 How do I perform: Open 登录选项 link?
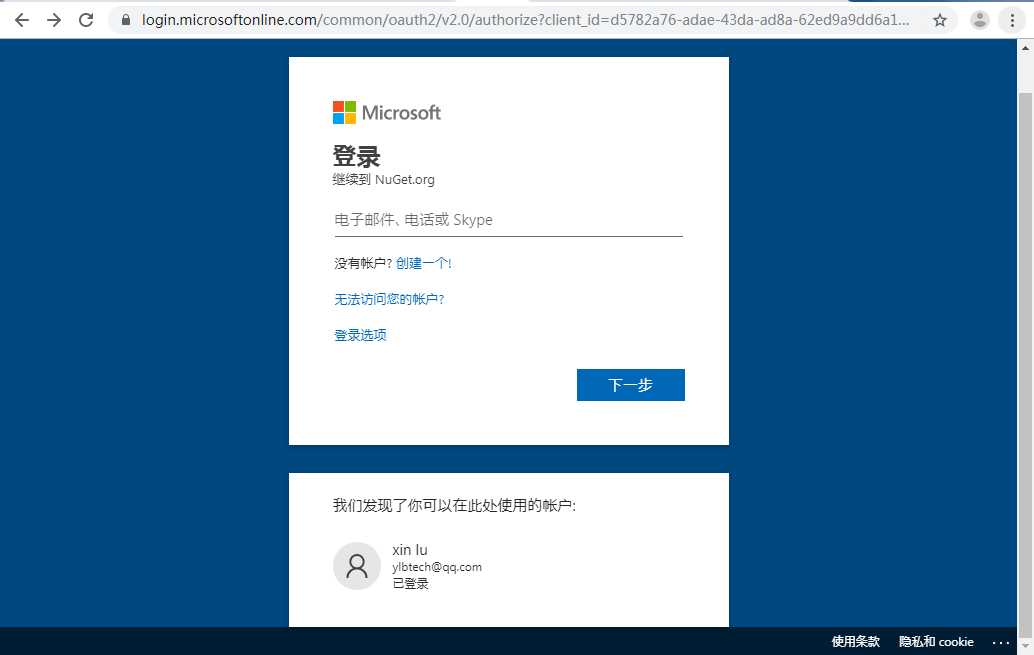tap(360, 335)
